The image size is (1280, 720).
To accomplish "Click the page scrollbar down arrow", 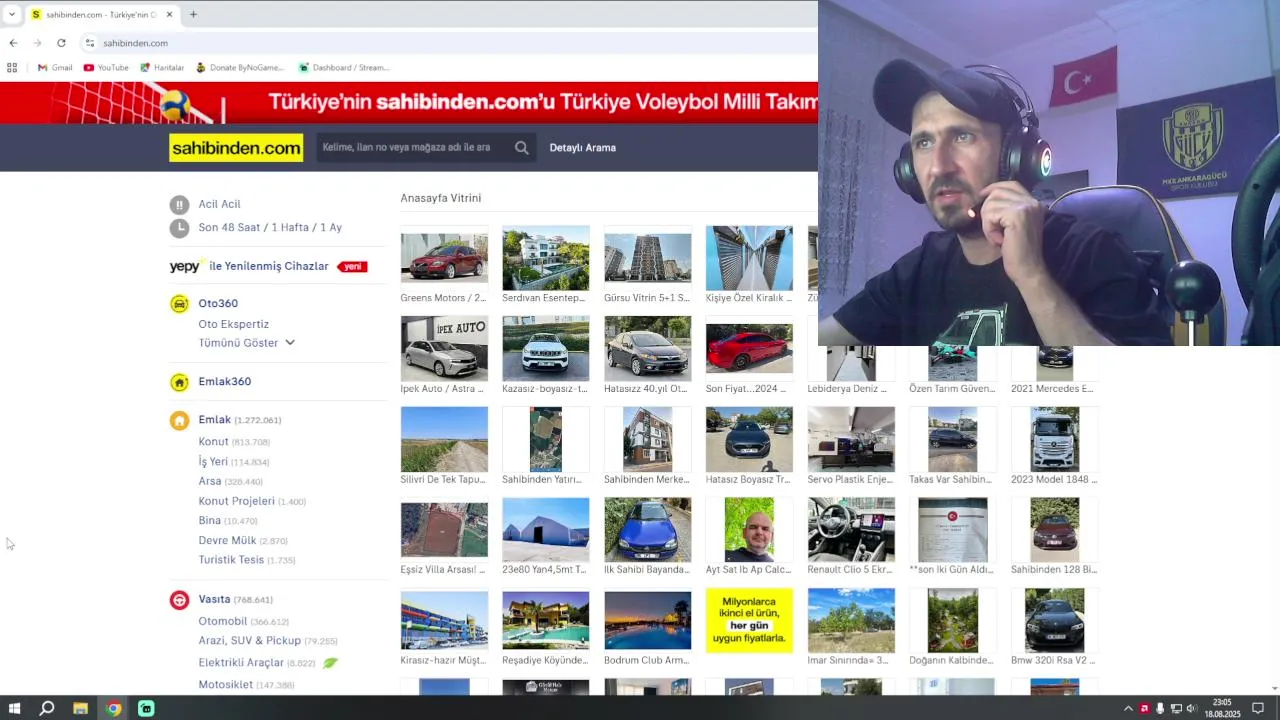I will pyautogui.click(x=1274, y=688).
